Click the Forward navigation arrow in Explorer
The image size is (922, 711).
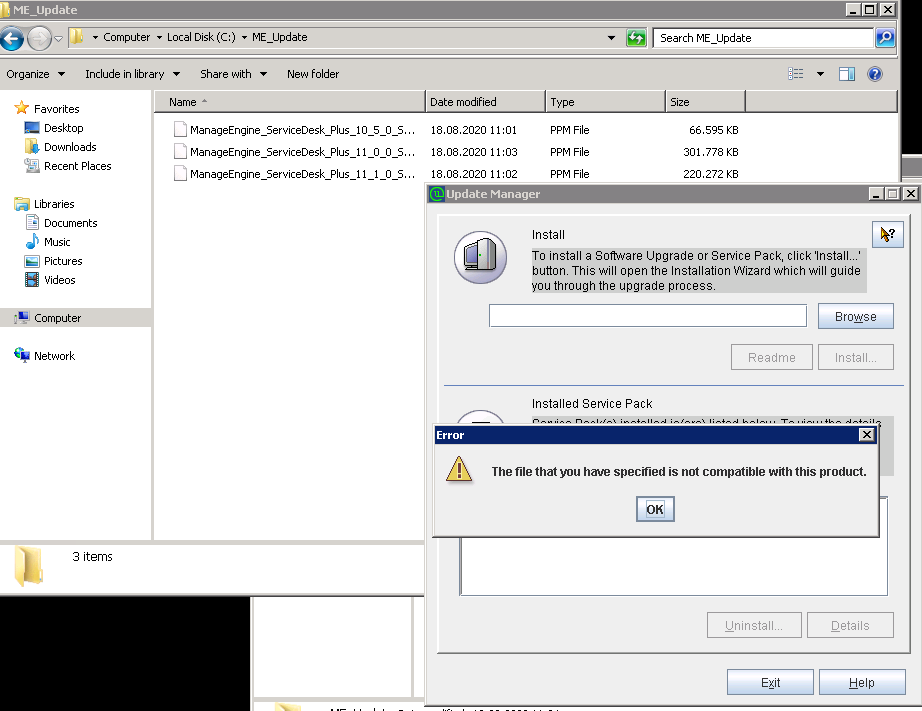(x=39, y=39)
